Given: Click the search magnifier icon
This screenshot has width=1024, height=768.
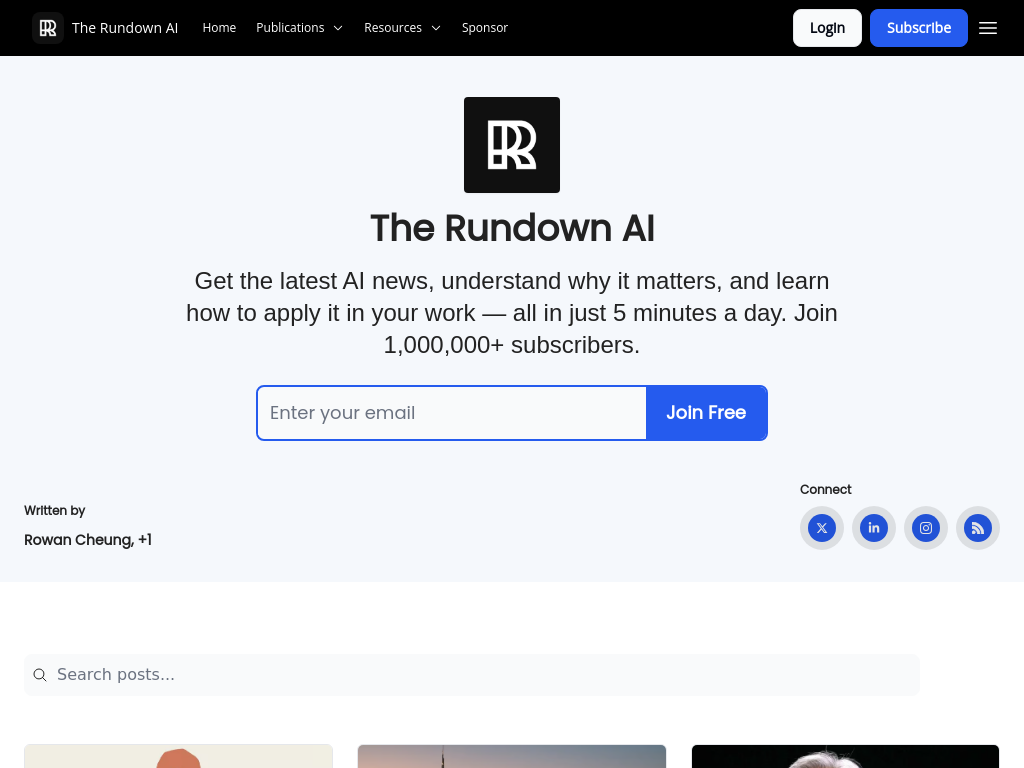Looking at the screenshot, I should coord(40,675).
